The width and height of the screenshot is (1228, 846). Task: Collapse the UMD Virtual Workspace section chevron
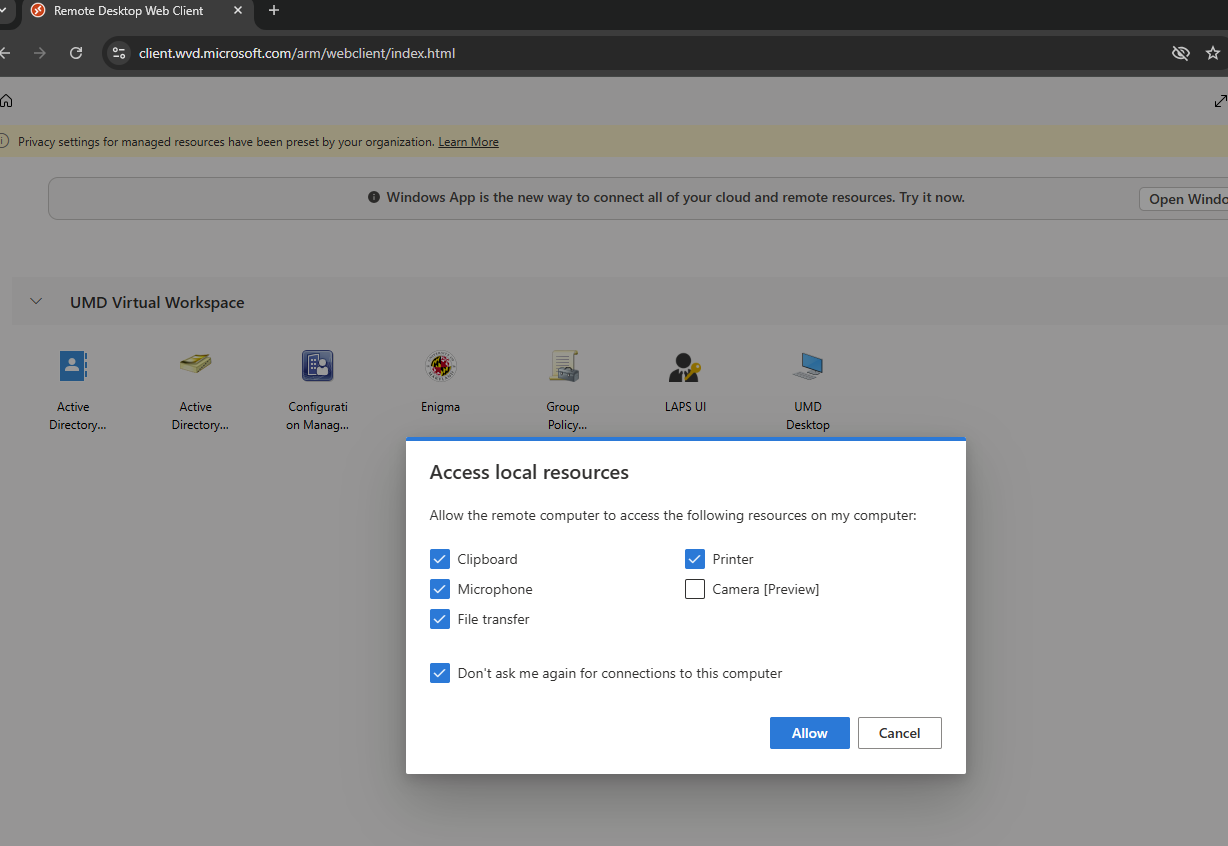coord(36,301)
